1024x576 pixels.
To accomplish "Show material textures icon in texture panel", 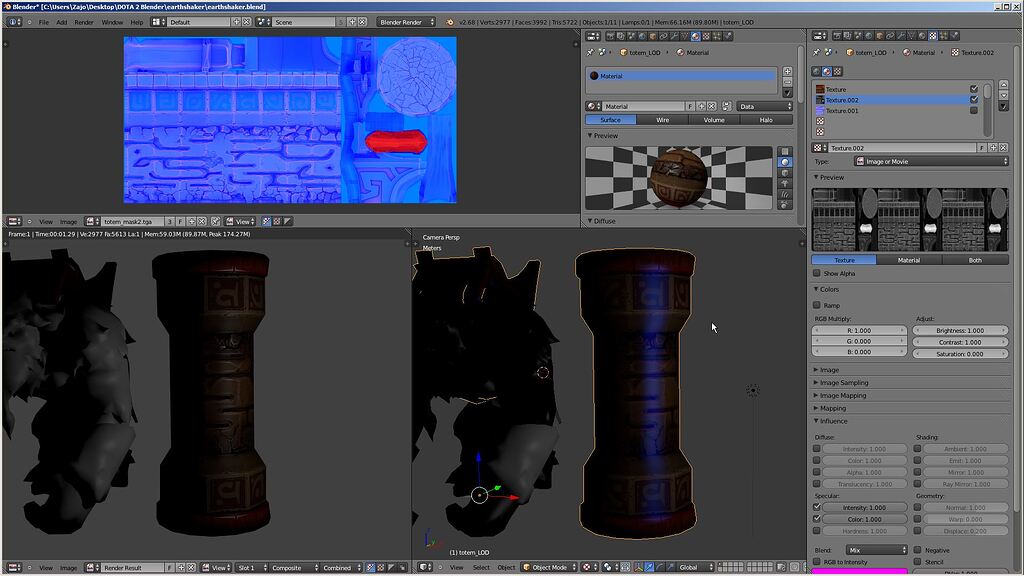I will click(827, 71).
